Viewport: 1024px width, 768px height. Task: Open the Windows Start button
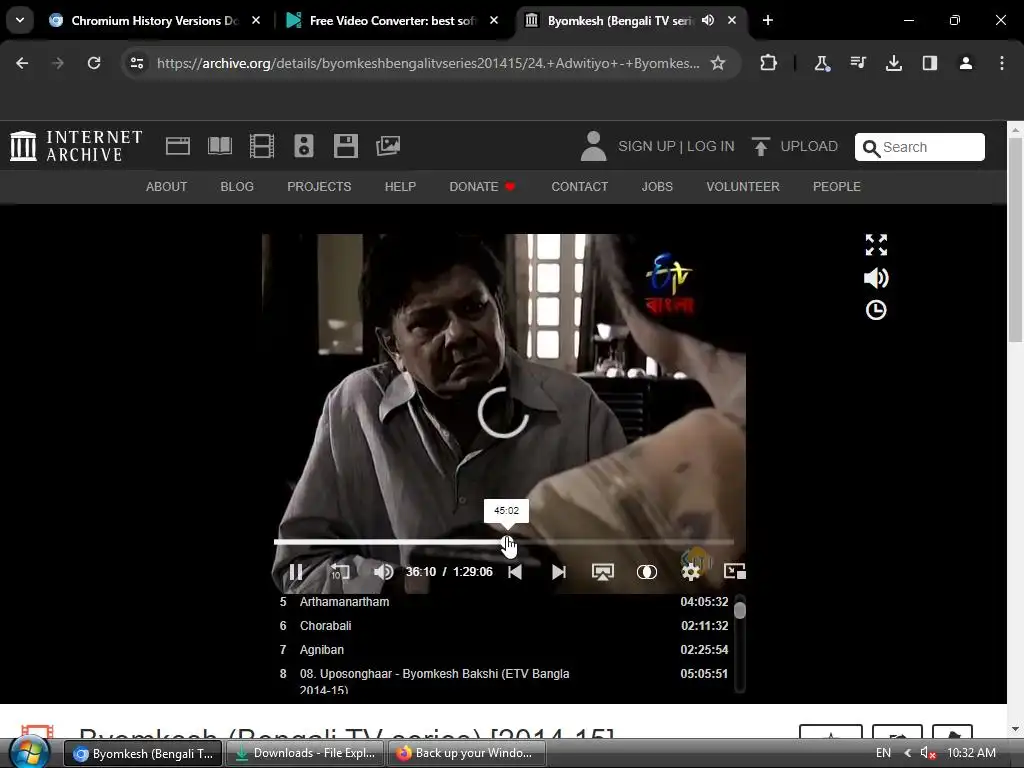tap(31, 753)
